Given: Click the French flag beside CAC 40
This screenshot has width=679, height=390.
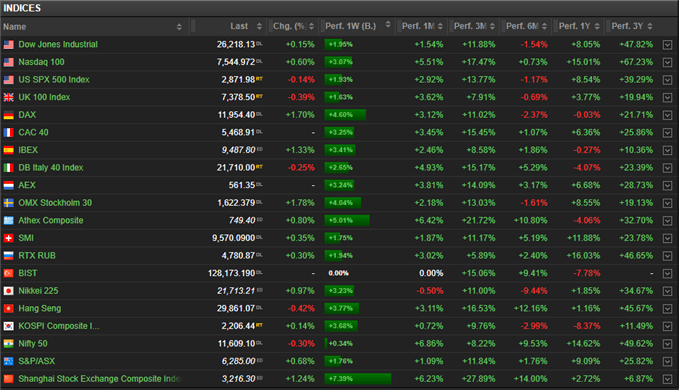Looking at the screenshot, I should [9, 132].
